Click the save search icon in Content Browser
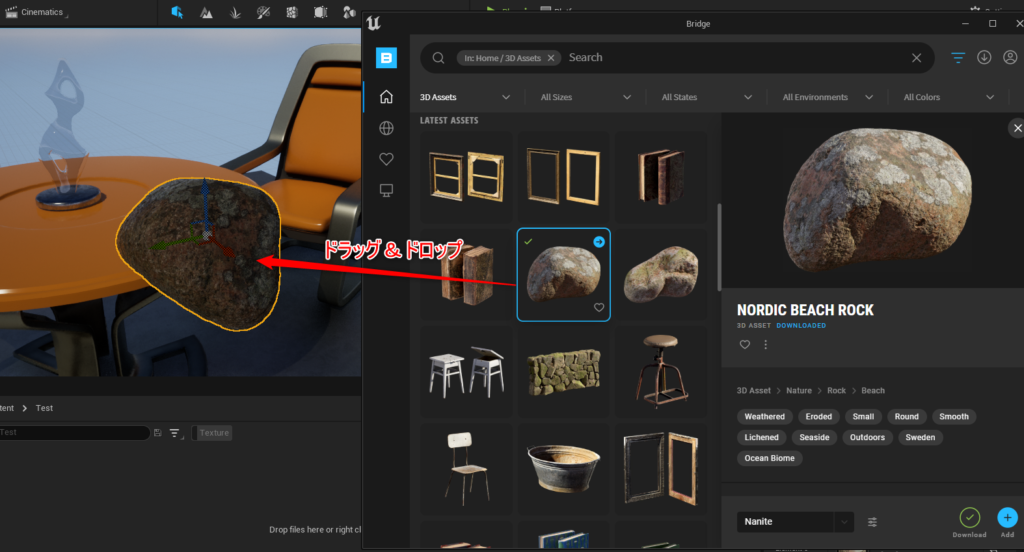 coord(157,433)
